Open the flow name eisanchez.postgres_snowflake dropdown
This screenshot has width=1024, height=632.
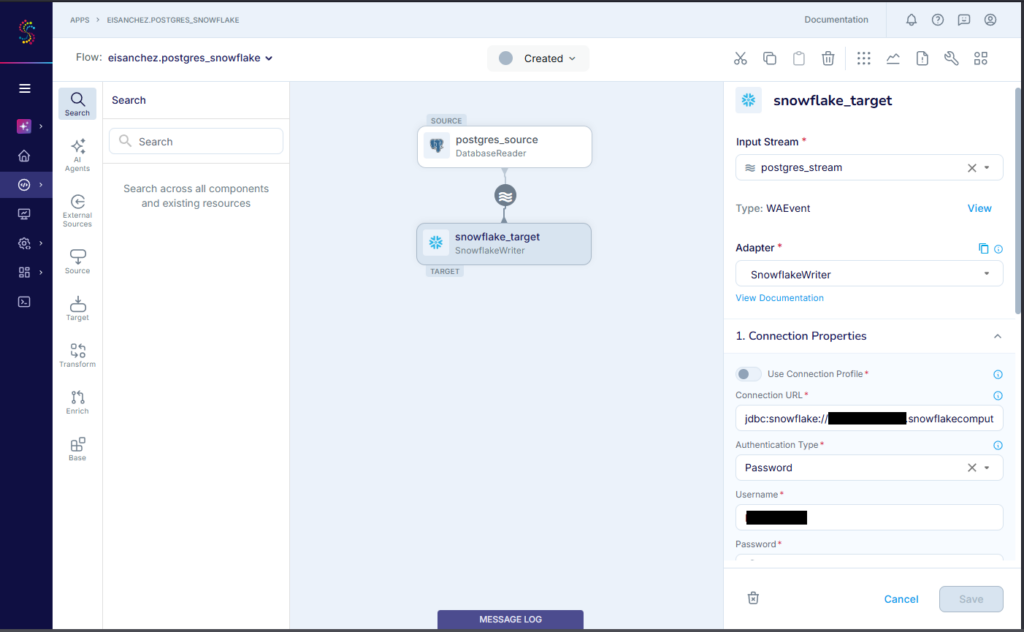[190, 57]
